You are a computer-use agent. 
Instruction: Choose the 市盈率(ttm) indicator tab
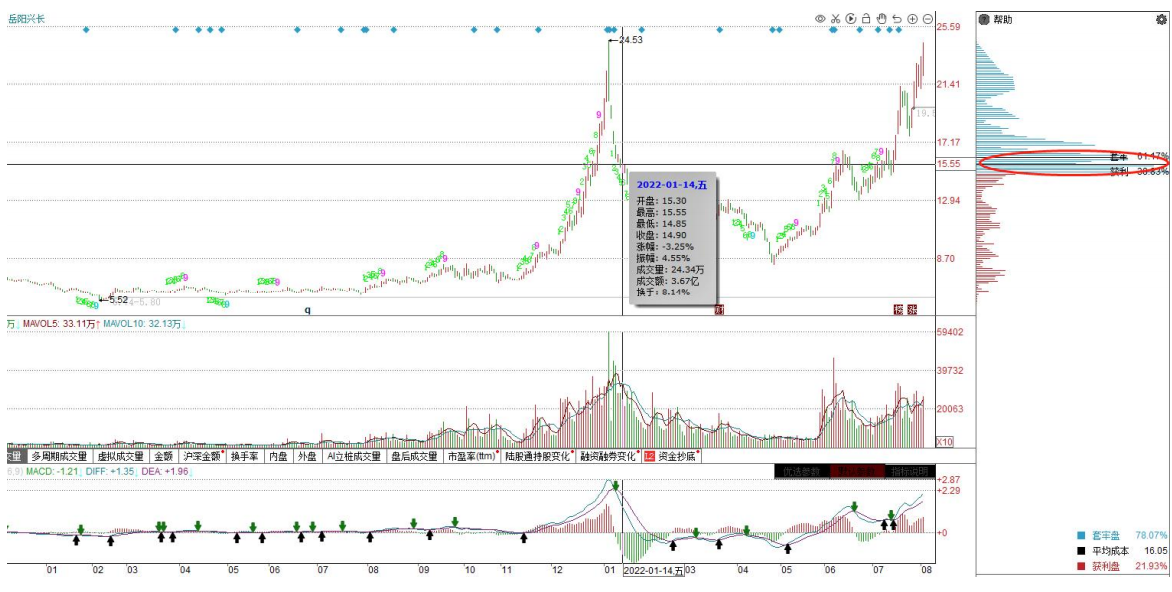pyautogui.click(x=472, y=457)
